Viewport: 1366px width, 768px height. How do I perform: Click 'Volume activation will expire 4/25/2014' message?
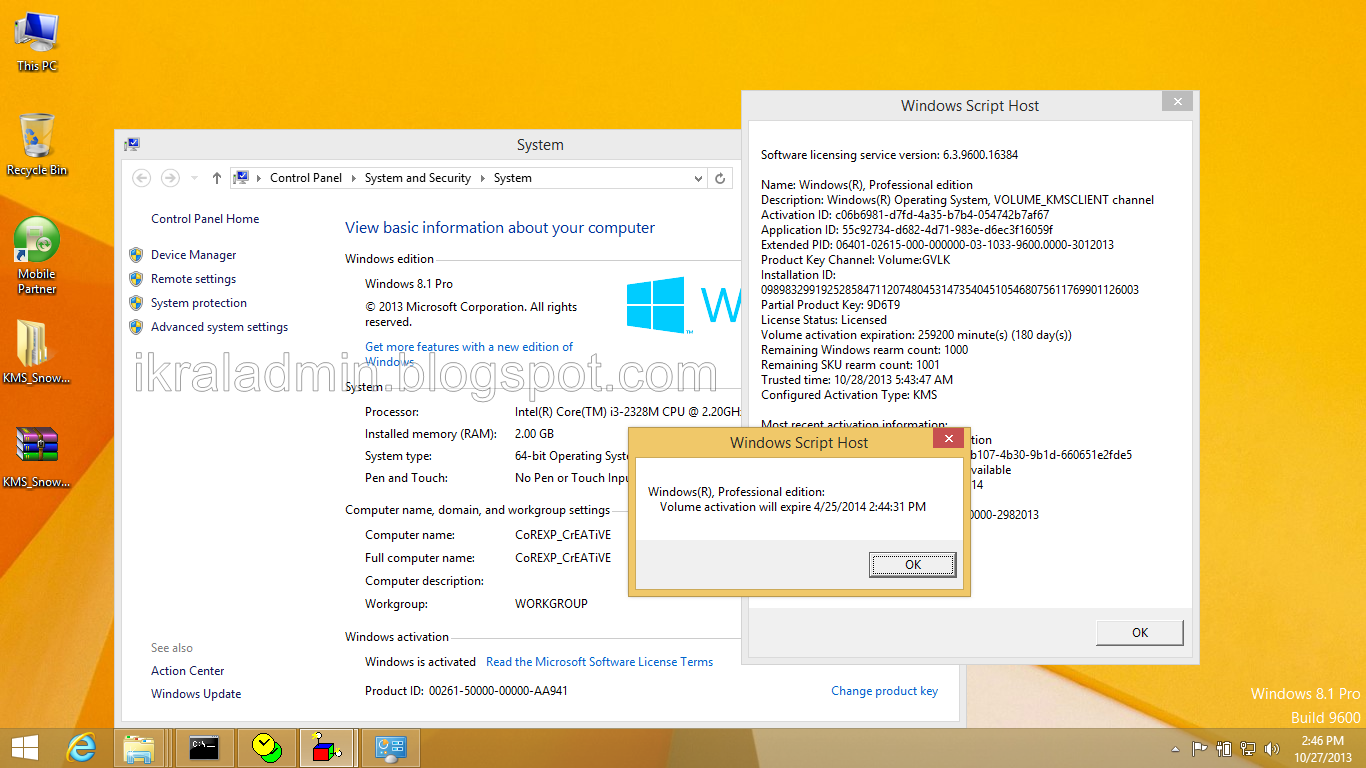(x=793, y=507)
